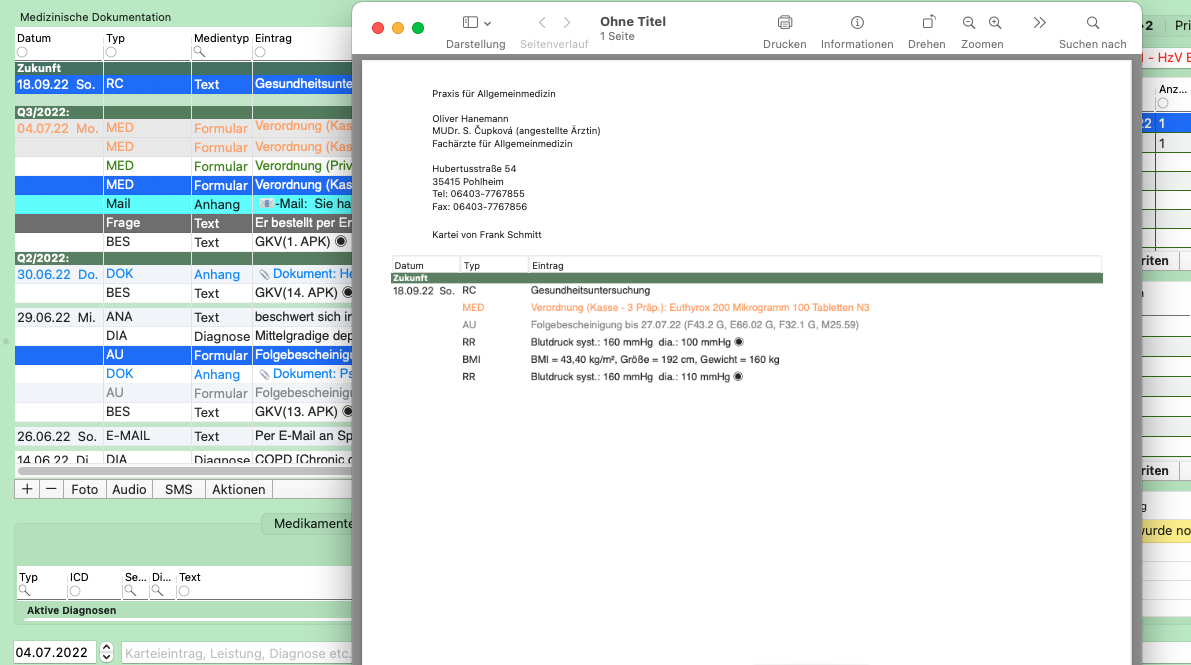Screen dimensions: 1191x665
Task: Rotate the page with the Drehen icon
Action: coord(928,23)
